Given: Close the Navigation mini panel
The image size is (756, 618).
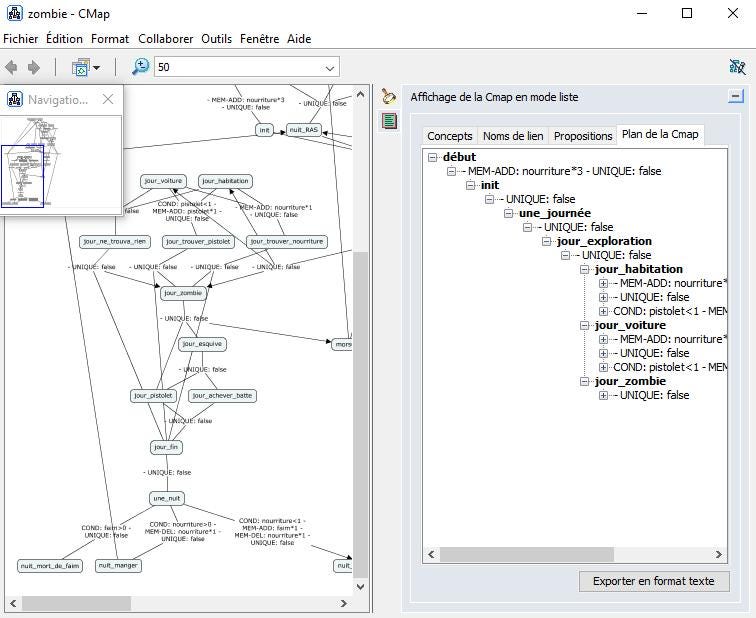Looking at the screenshot, I should [108, 99].
